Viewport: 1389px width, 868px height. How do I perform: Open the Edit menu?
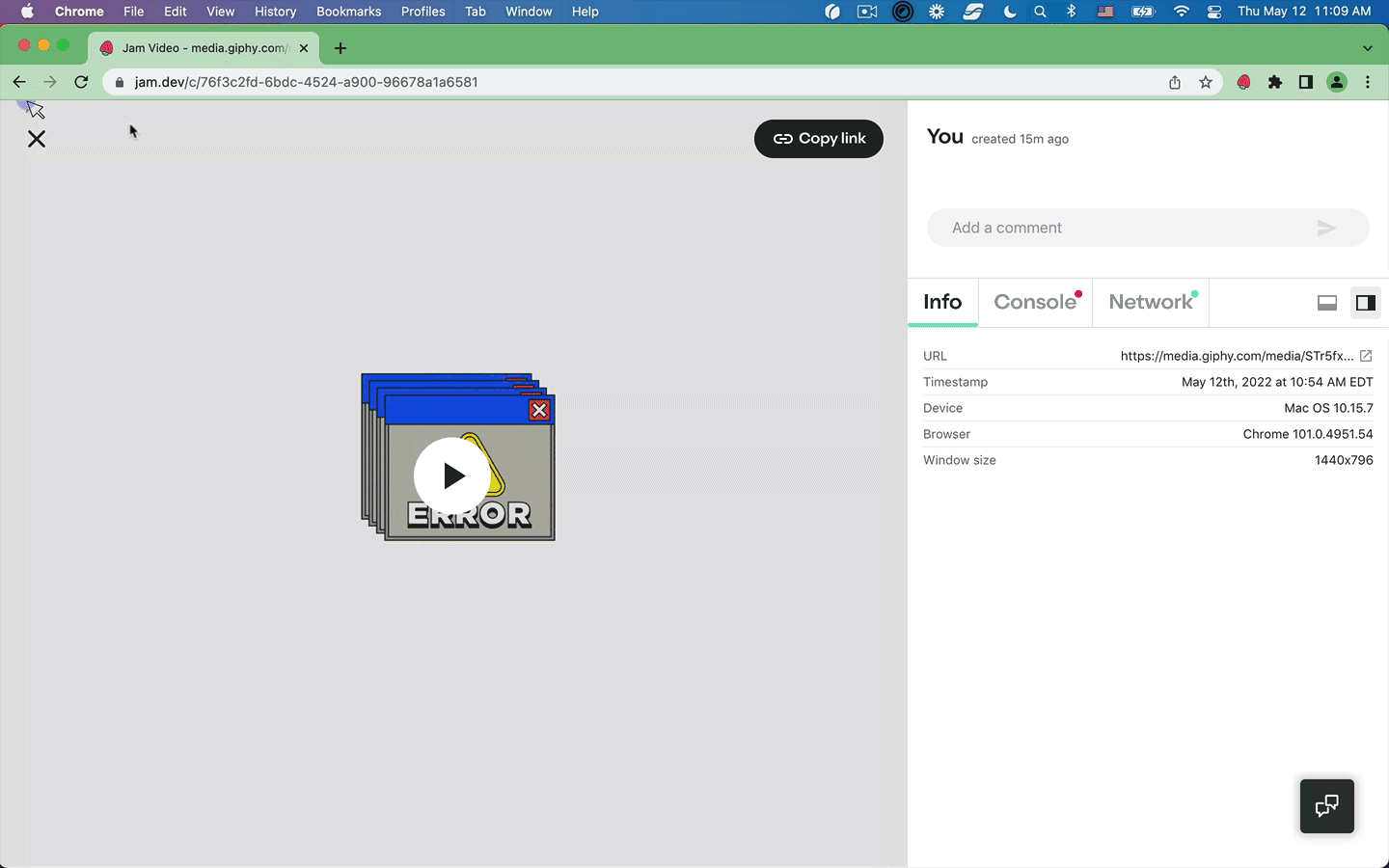point(176,12)
